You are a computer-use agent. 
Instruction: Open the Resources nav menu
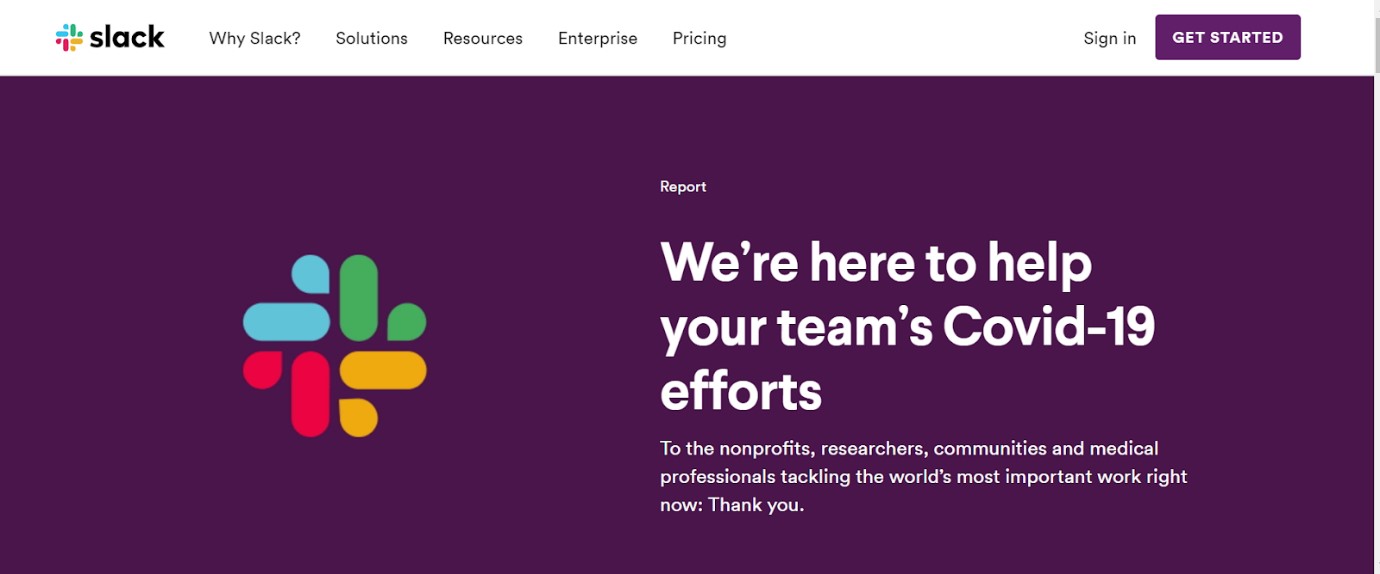coord(483,38)
